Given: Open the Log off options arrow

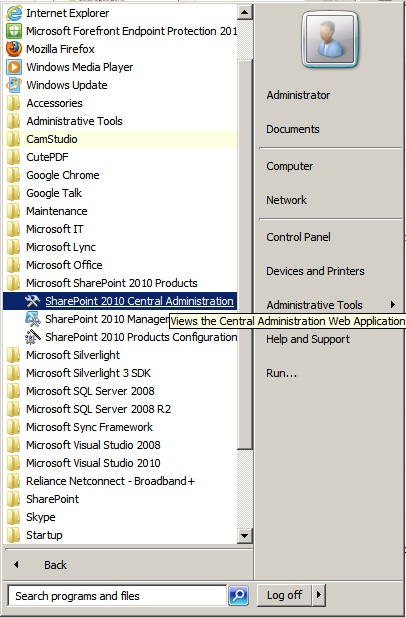Looking at the screenshot, I should pyautogui.click(x=319, y=595).
